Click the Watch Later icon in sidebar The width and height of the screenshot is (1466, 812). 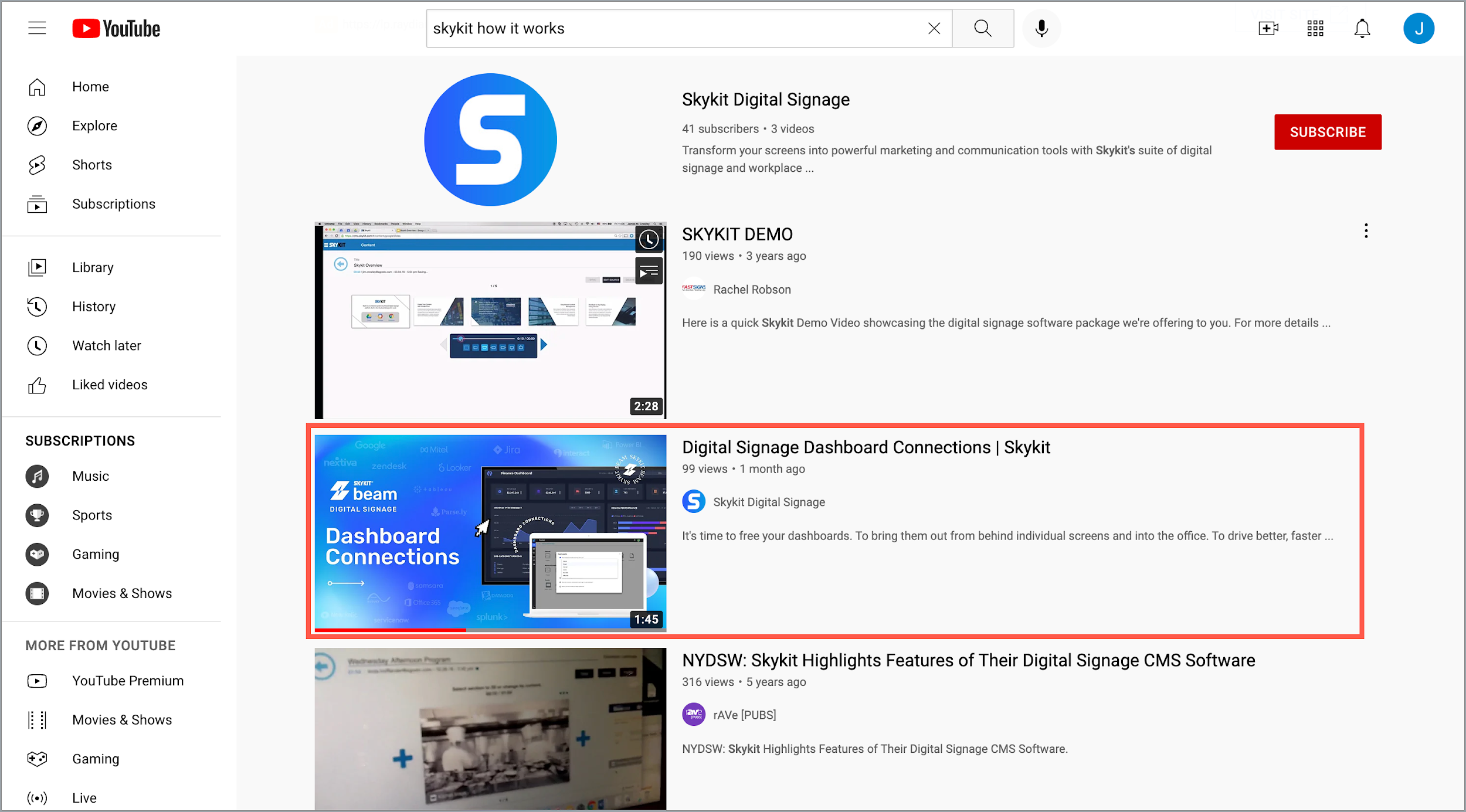tap(37, 346)
